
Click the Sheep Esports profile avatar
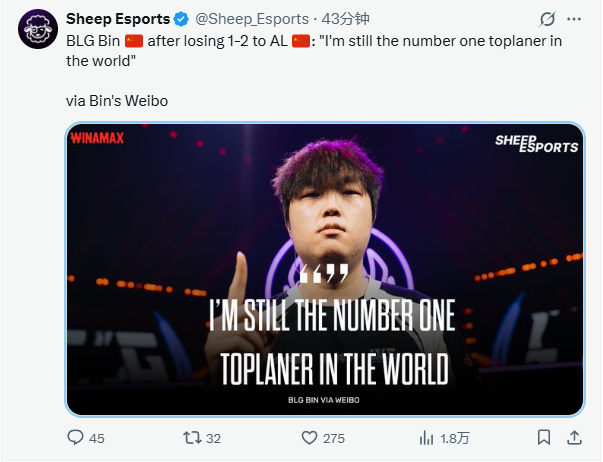(35, 32)
